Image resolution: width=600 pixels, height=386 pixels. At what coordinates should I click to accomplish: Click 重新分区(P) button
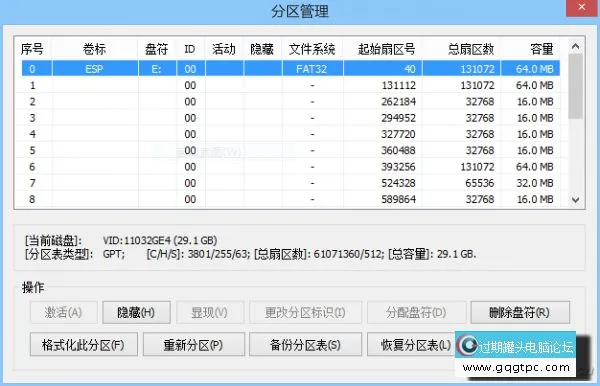coord(194,345)
